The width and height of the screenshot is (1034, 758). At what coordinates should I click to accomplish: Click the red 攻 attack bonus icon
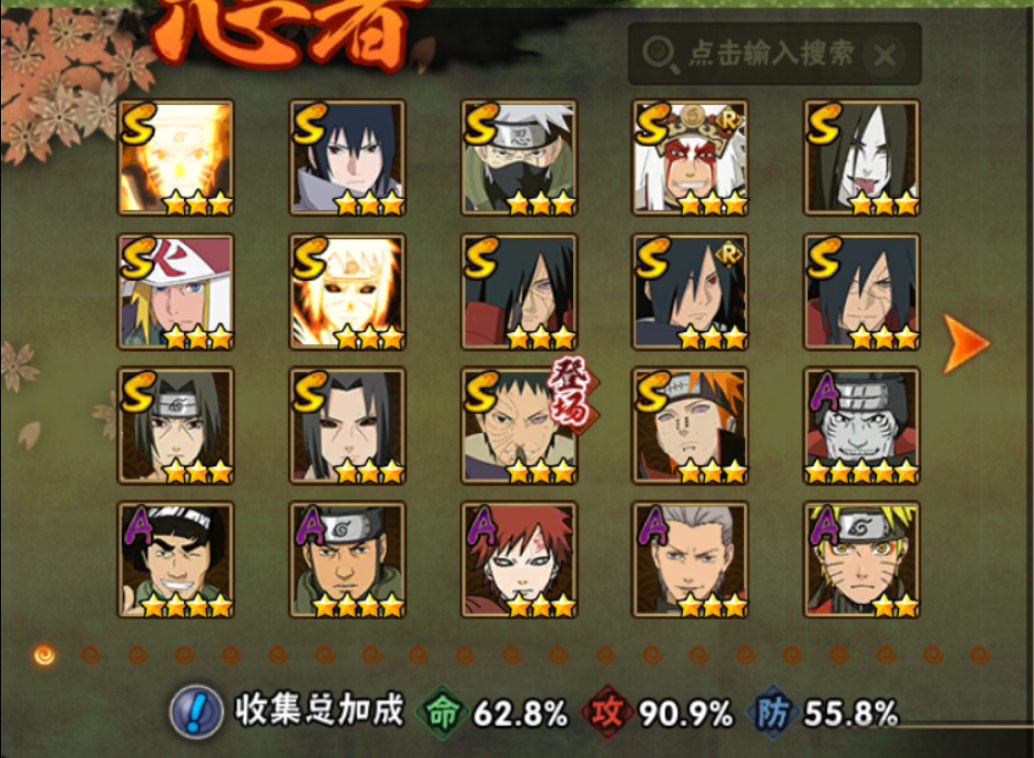[x=606, y=713]
